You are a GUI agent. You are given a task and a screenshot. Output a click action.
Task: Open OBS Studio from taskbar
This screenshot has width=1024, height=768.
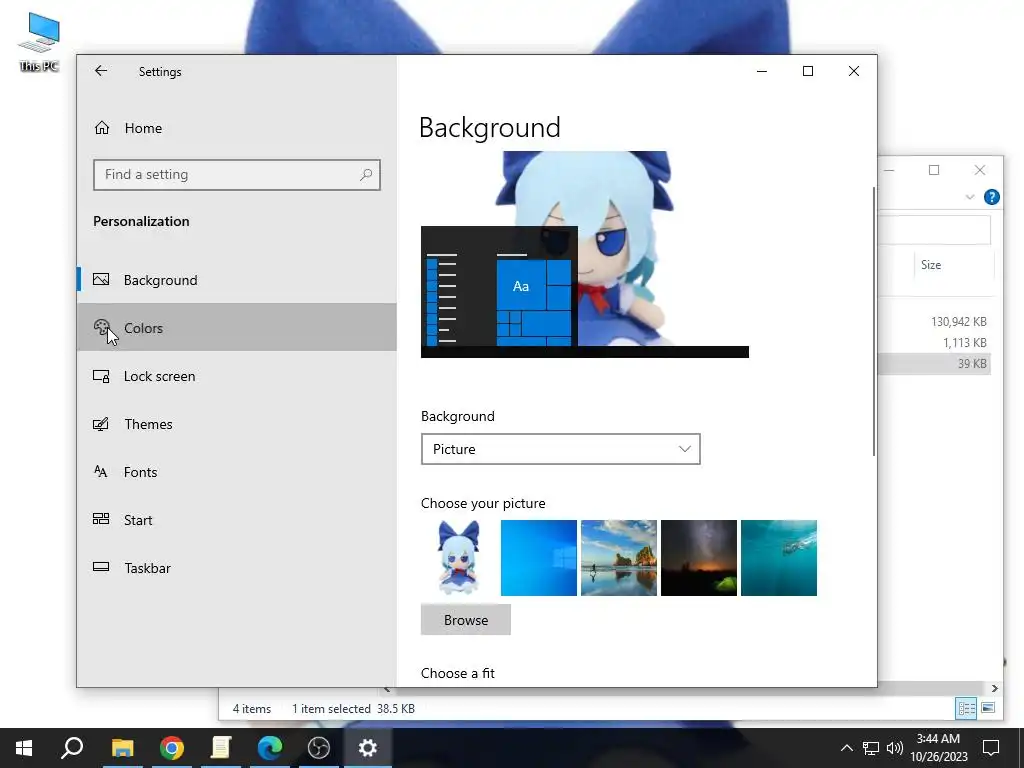(319, 748)
